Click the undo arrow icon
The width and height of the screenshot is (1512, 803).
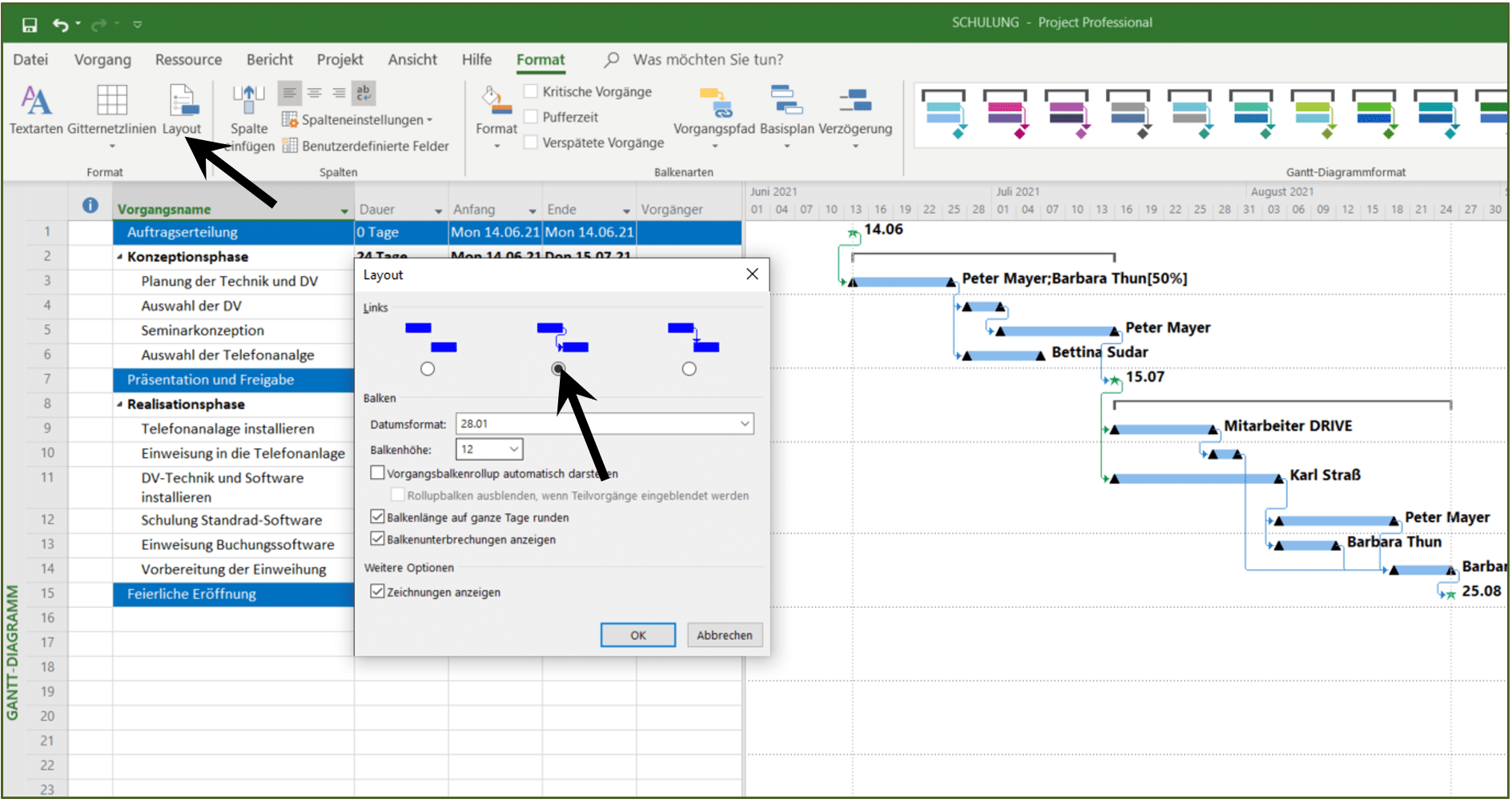pos(61,25)
